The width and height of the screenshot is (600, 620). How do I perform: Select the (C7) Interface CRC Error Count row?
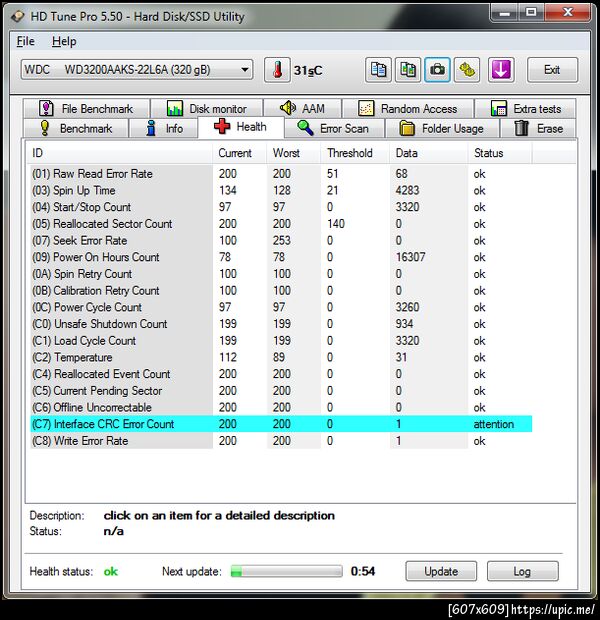281,424
